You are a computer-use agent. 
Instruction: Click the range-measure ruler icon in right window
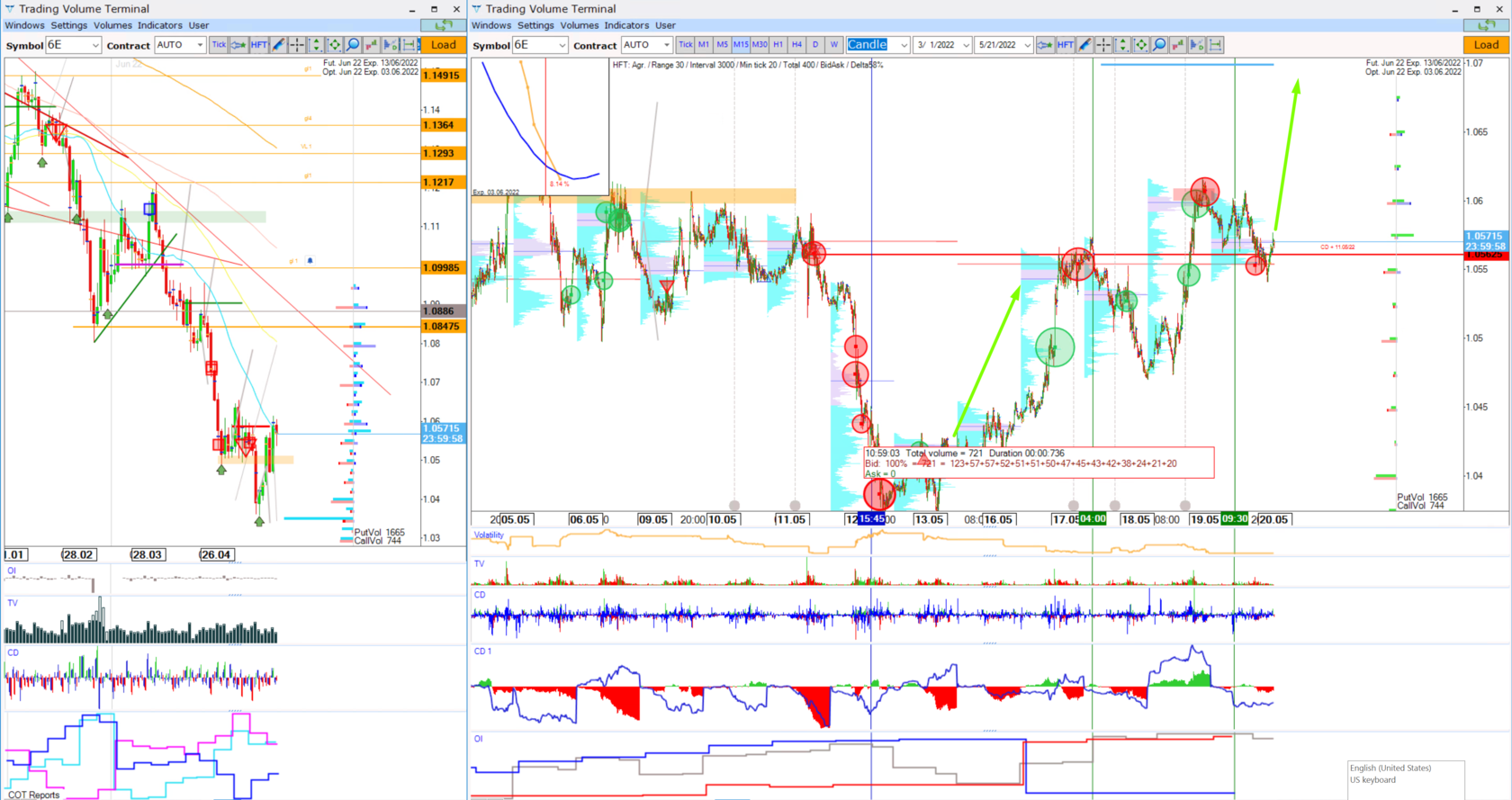tap(1216, 44)
